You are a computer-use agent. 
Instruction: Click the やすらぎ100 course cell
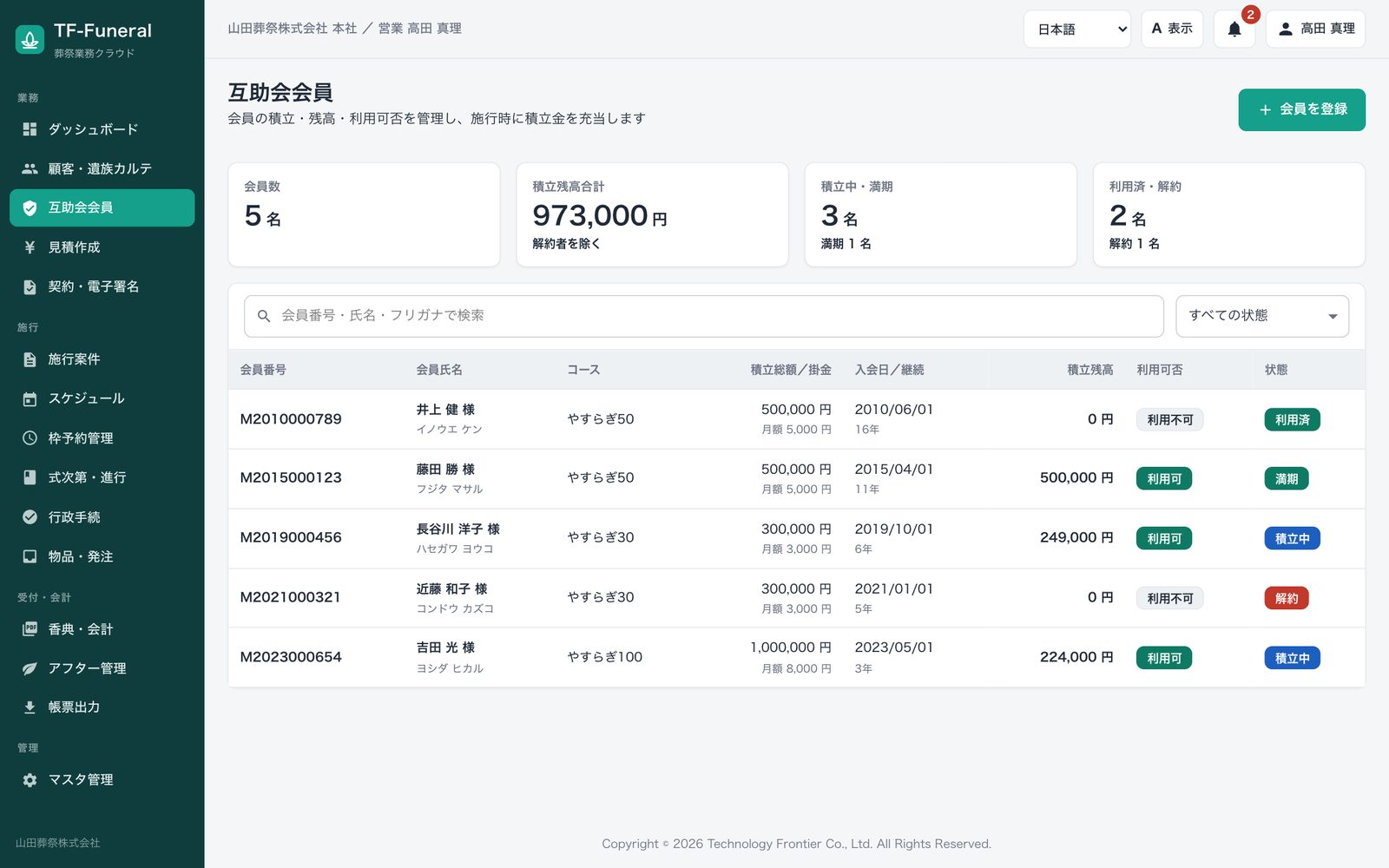[x=605, y=657]
